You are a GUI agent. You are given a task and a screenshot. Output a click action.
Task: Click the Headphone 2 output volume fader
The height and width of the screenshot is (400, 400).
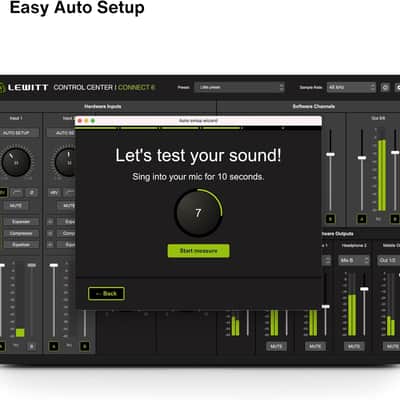(364, 289)
